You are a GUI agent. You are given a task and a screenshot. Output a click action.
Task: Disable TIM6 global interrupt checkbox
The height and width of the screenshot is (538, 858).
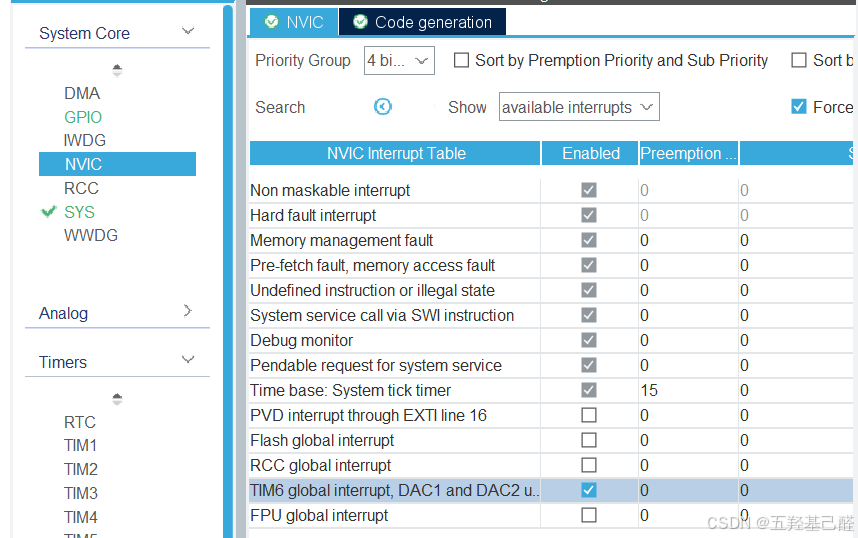[x=589, y=490]
